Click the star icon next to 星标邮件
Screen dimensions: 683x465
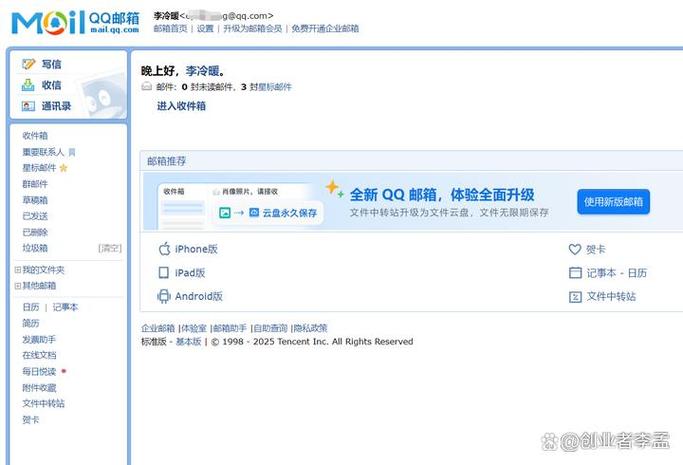click(64, 168)
